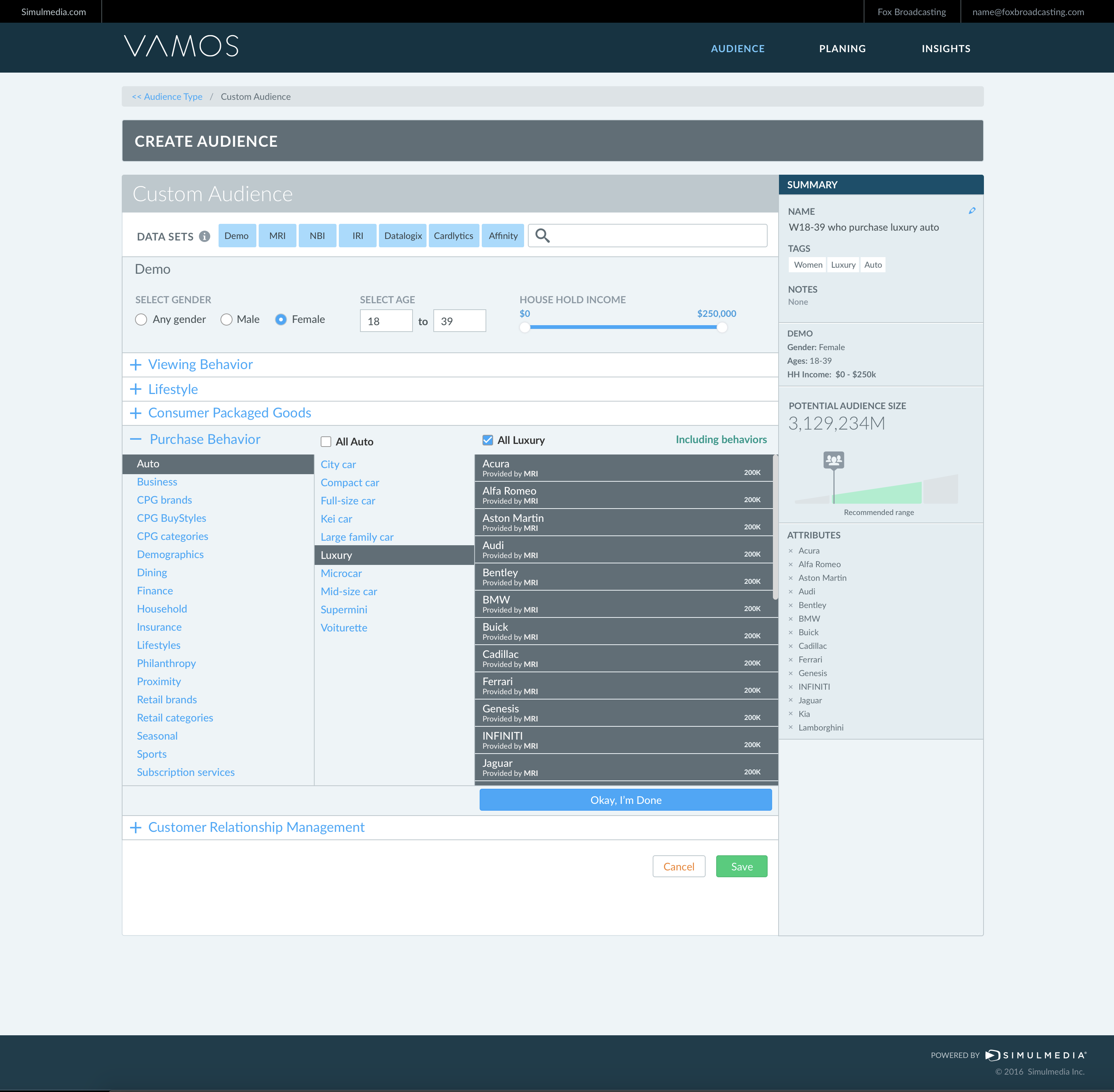The image size is (1114, 1092).
Task: Toggle the MRI data set filter
Action: pos(277,236)
